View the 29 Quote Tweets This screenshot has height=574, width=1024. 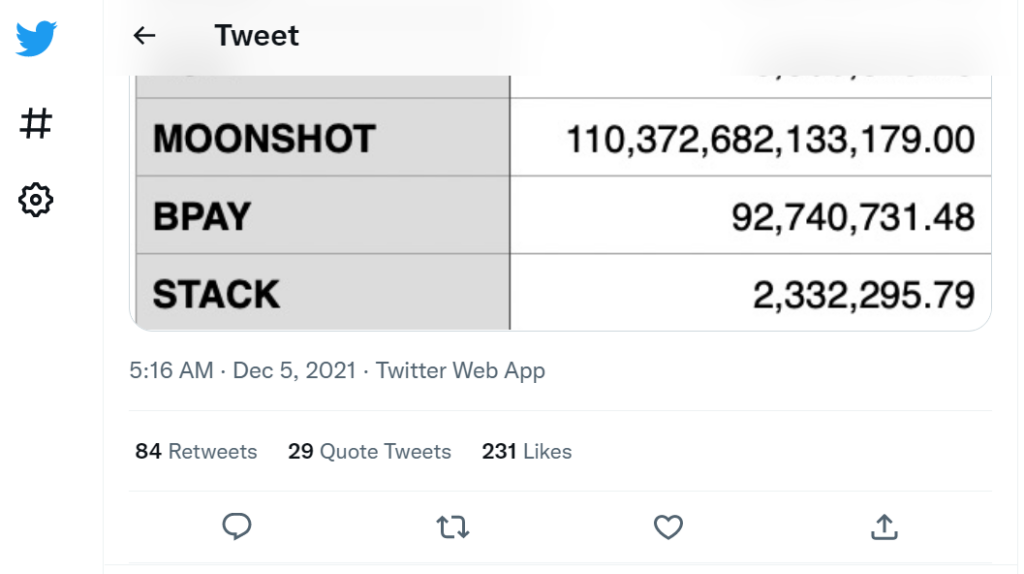pyautogui.click(x=370, y=451)
